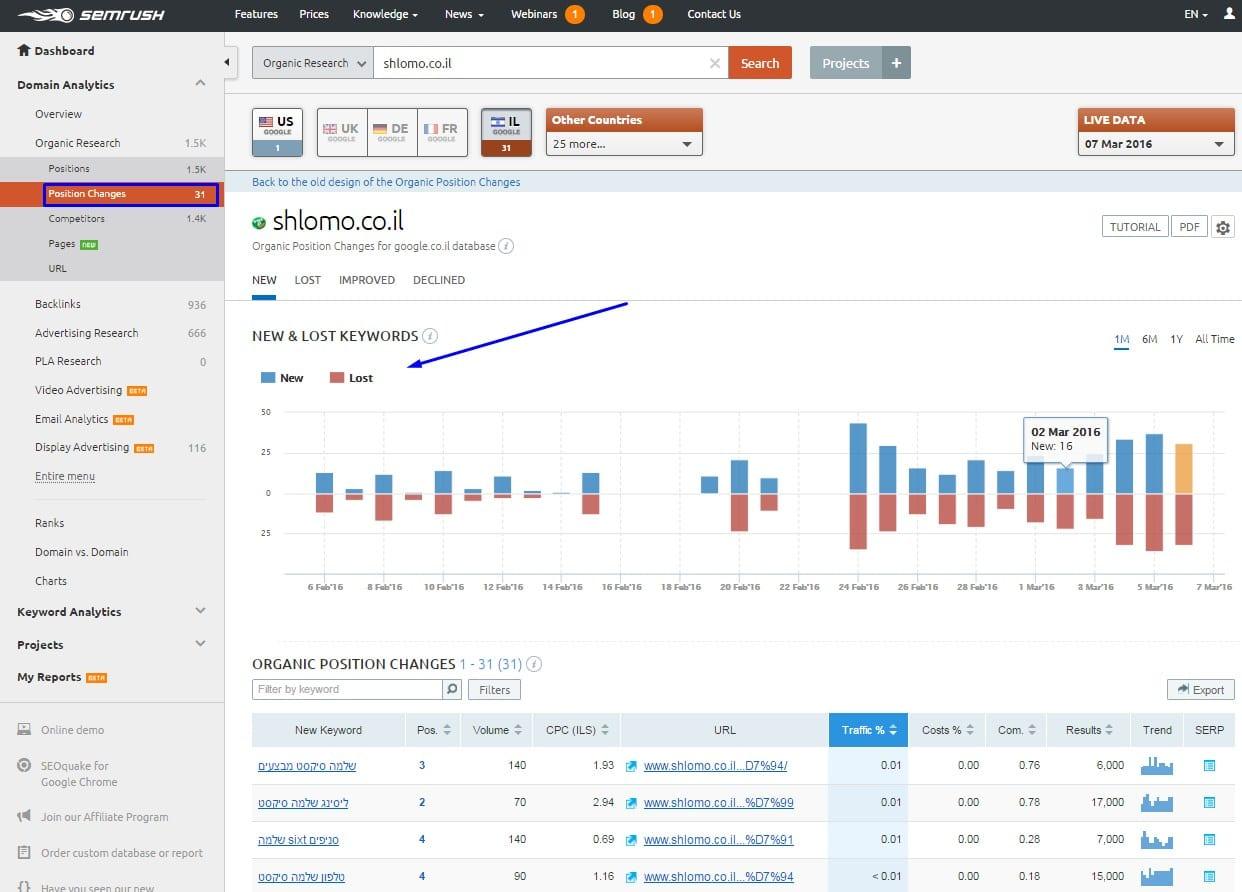The width and height of the screenshot is (1242, 892).
Task: Click the Dashboard home icon
Action: [24, 50]
